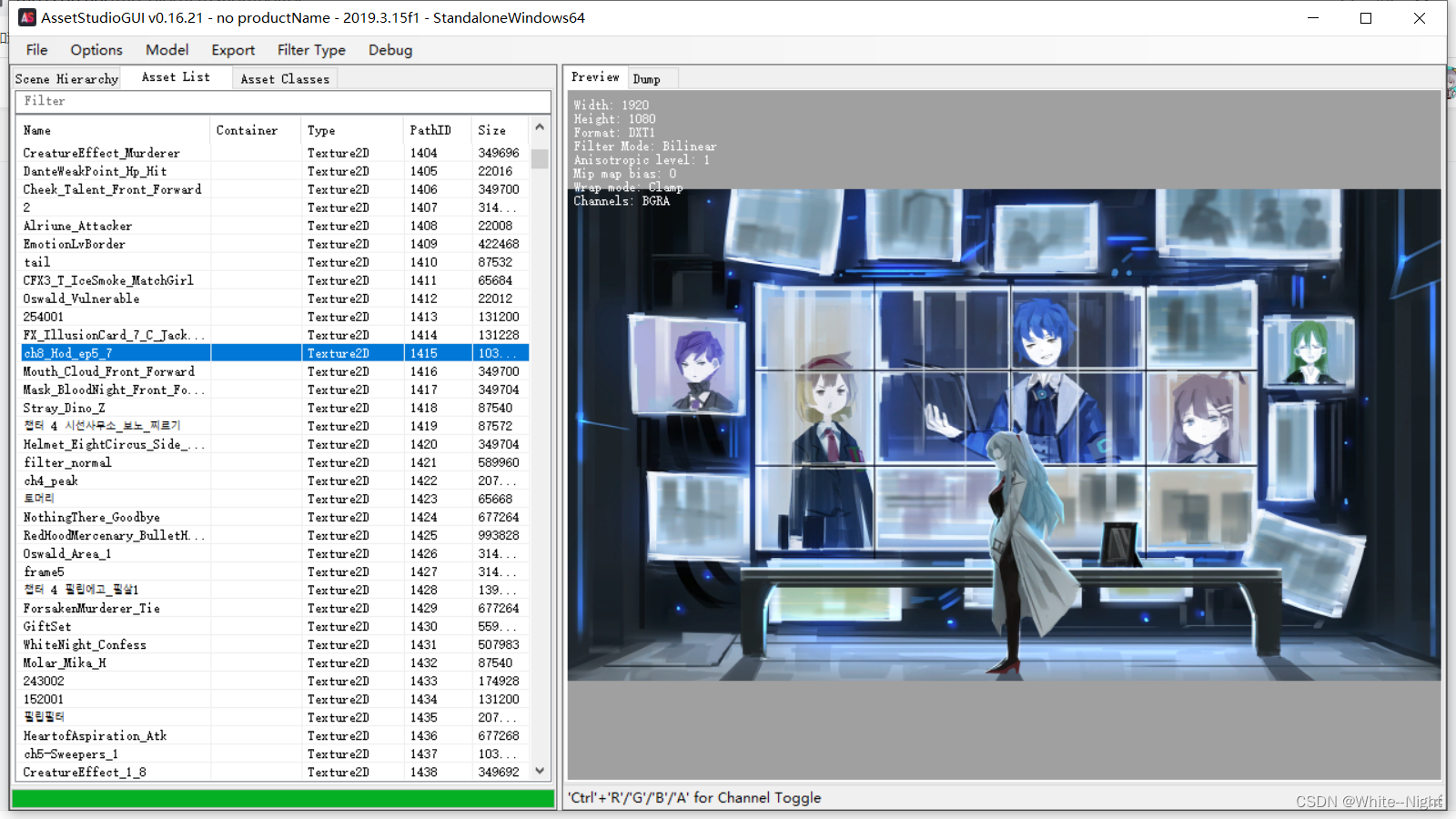Click the Filter input field
The width and height of the screenshot is (1456, 819).
point(283,101)
